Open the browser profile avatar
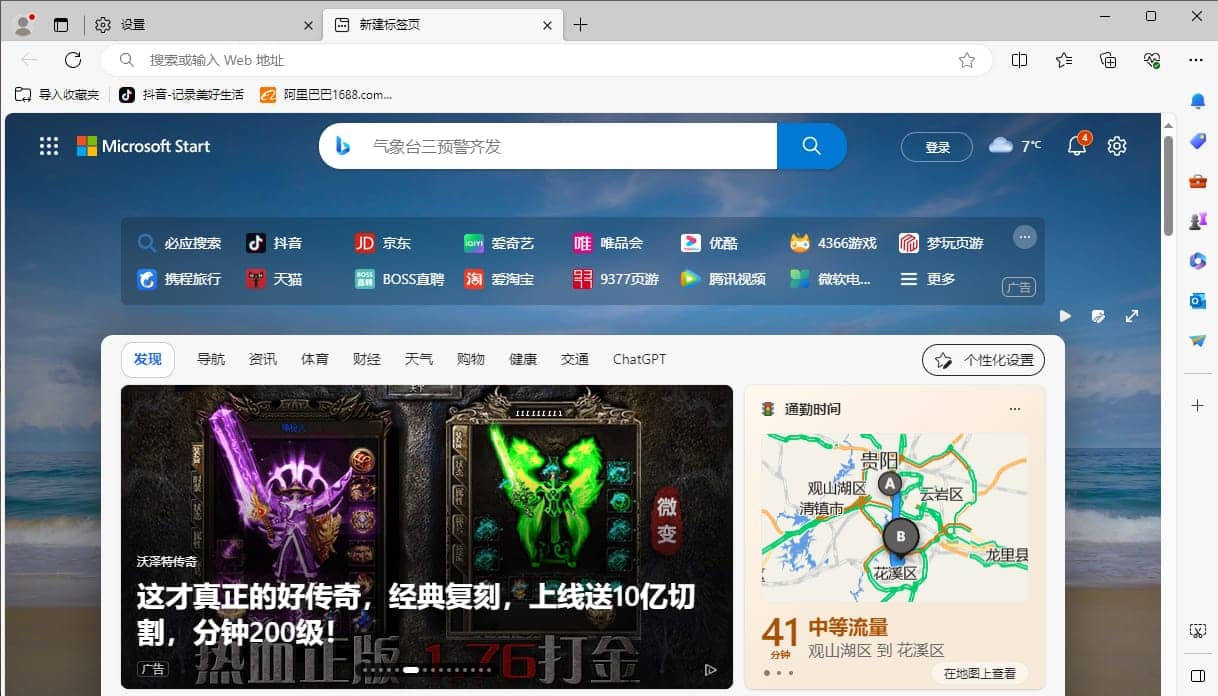Viewport: 1218px width, 696px height. coord(23,24)
